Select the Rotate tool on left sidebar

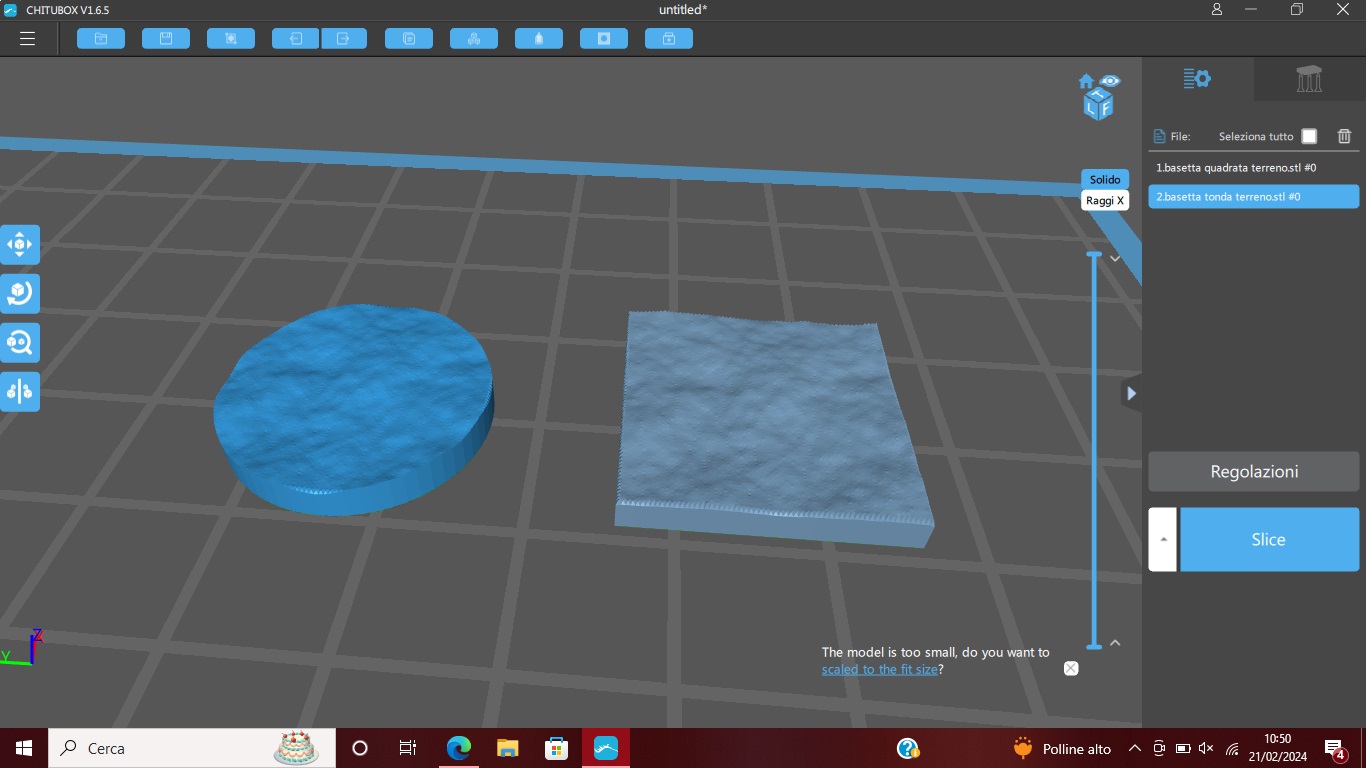coord(20,293)
